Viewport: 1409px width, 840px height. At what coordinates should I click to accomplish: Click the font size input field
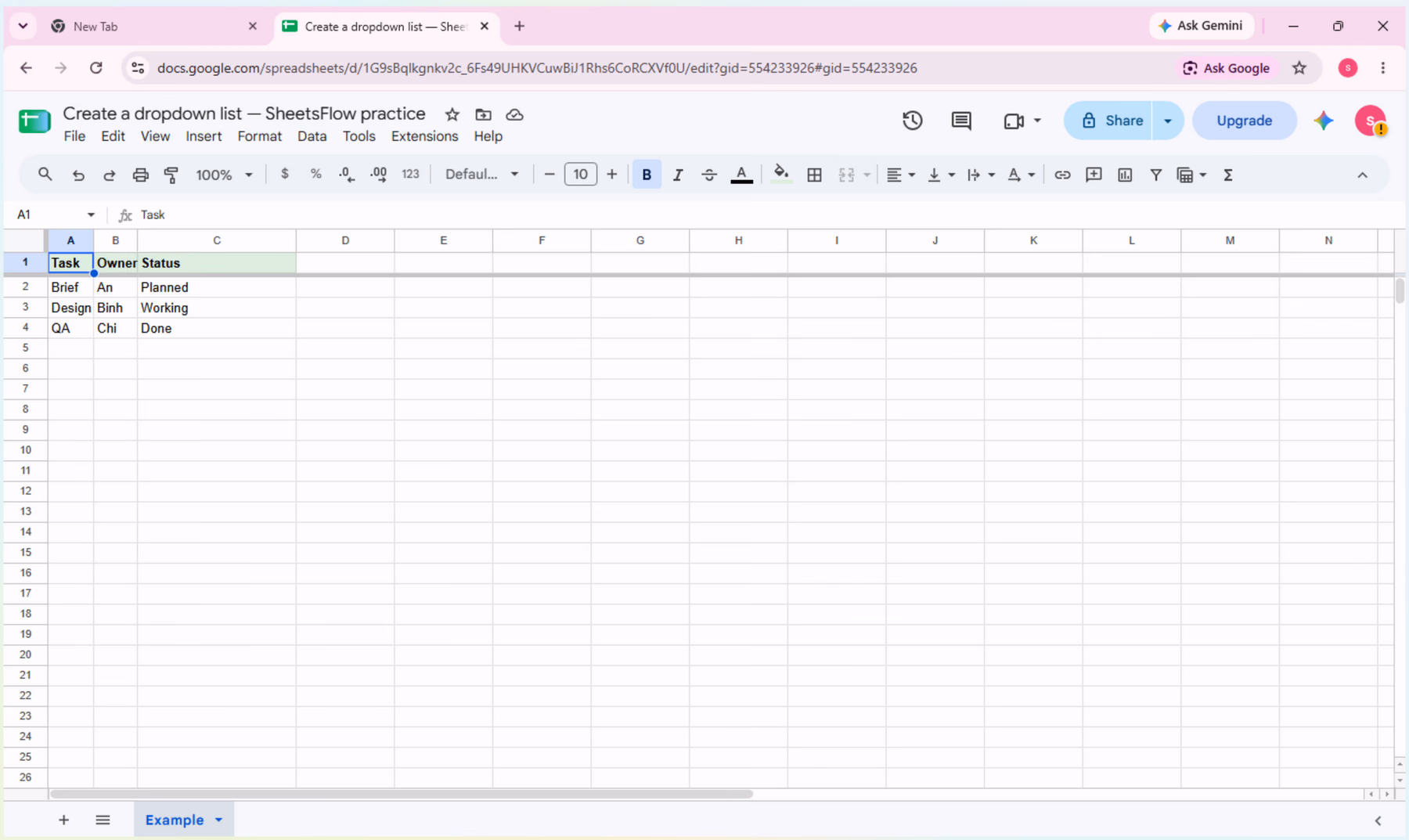580,175
